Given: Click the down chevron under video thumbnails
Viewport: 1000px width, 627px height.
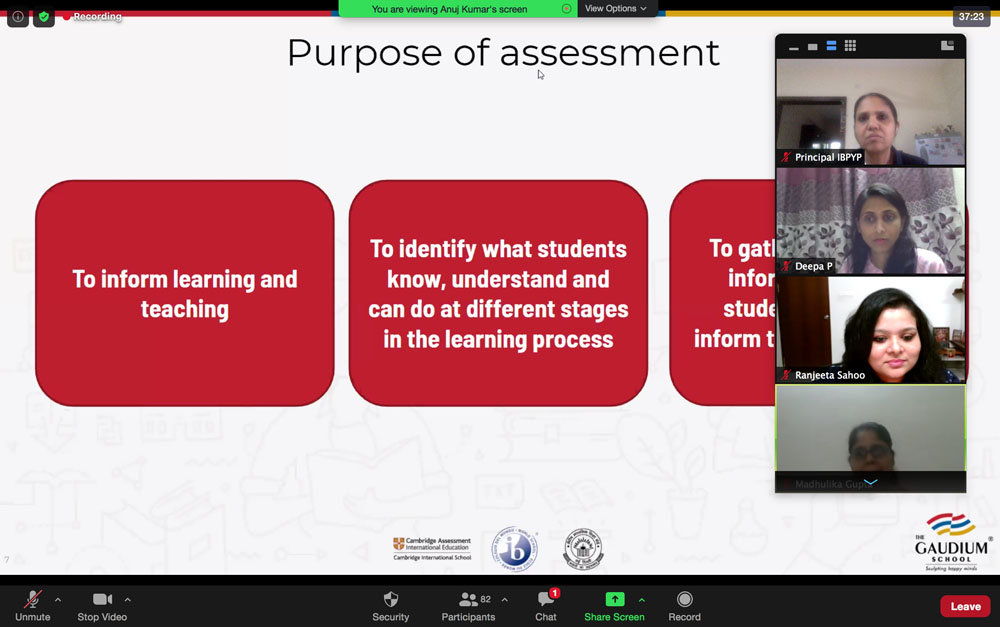Looking at the screenshot, I should click(x=871, y=483).
